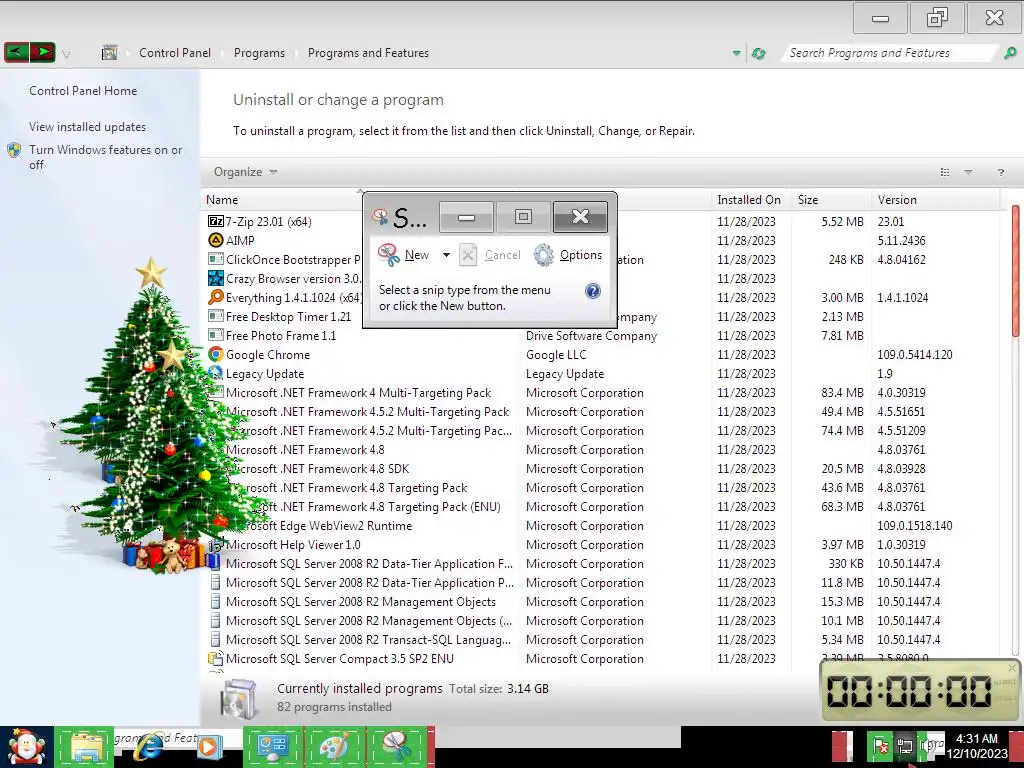Click the AIMP program icon

click(x=216, y=240)
